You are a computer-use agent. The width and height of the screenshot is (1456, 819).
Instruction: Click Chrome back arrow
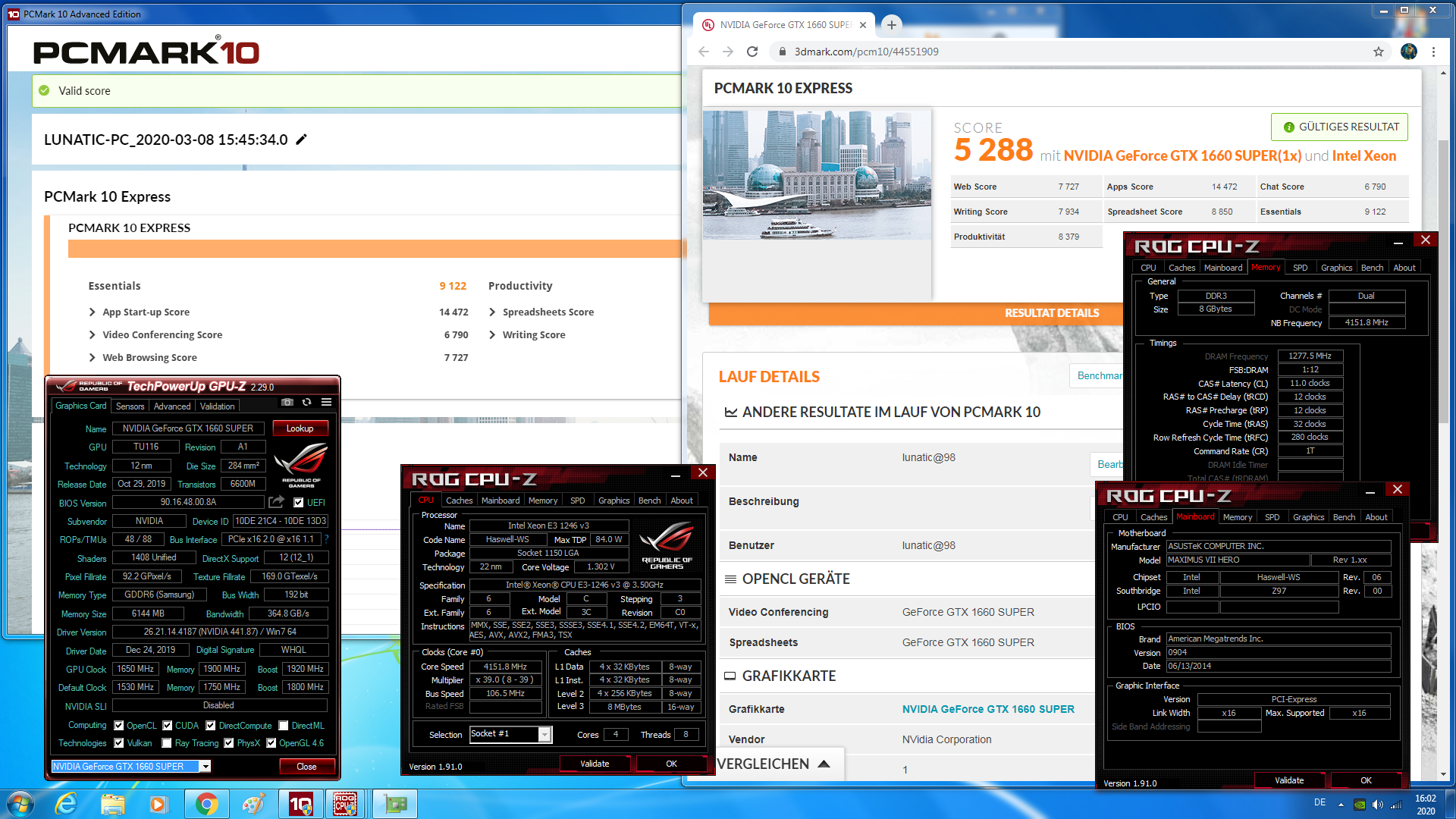click(x=703, y=52)
